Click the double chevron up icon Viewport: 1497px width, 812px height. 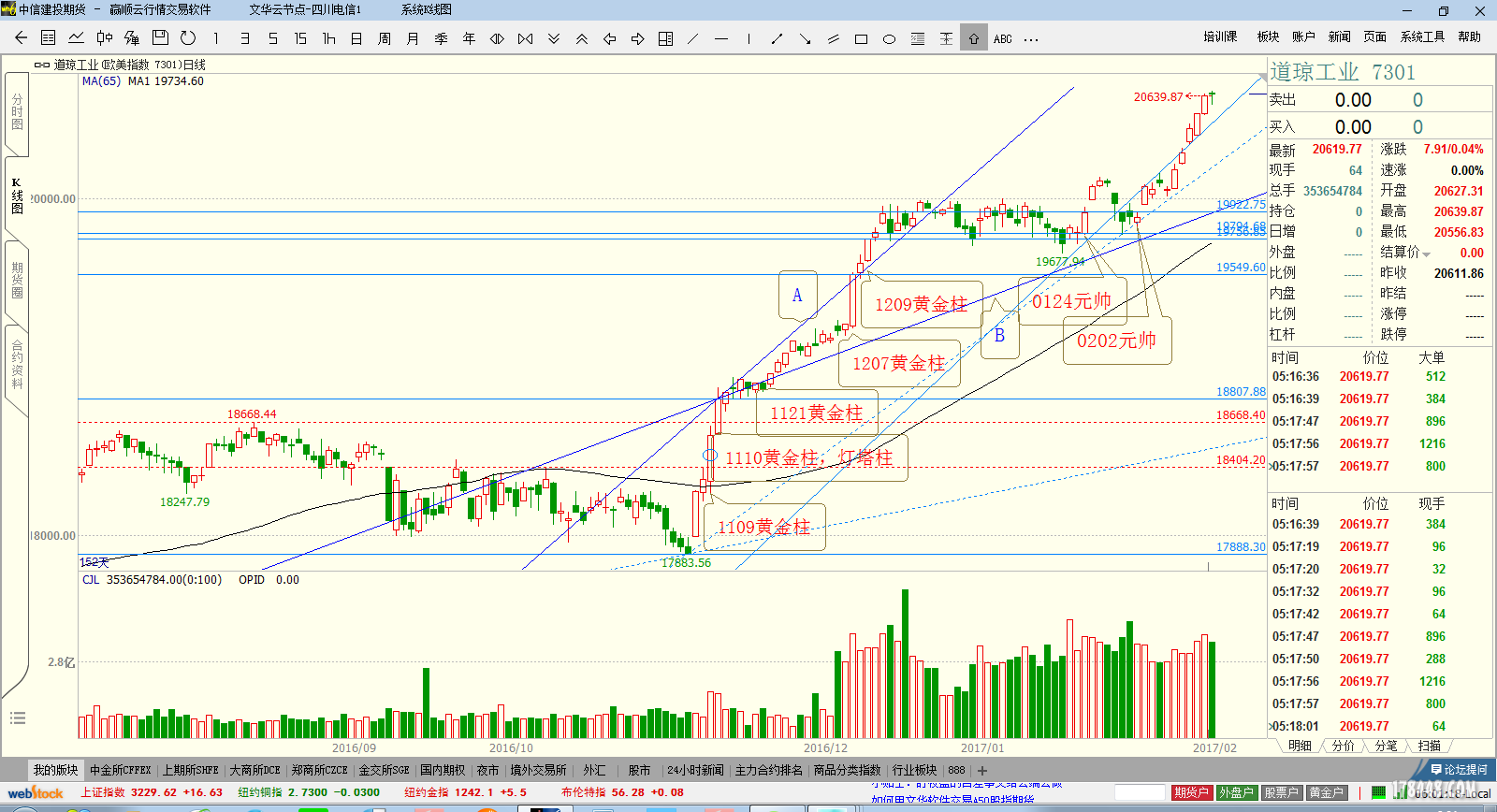click(581, 38)
